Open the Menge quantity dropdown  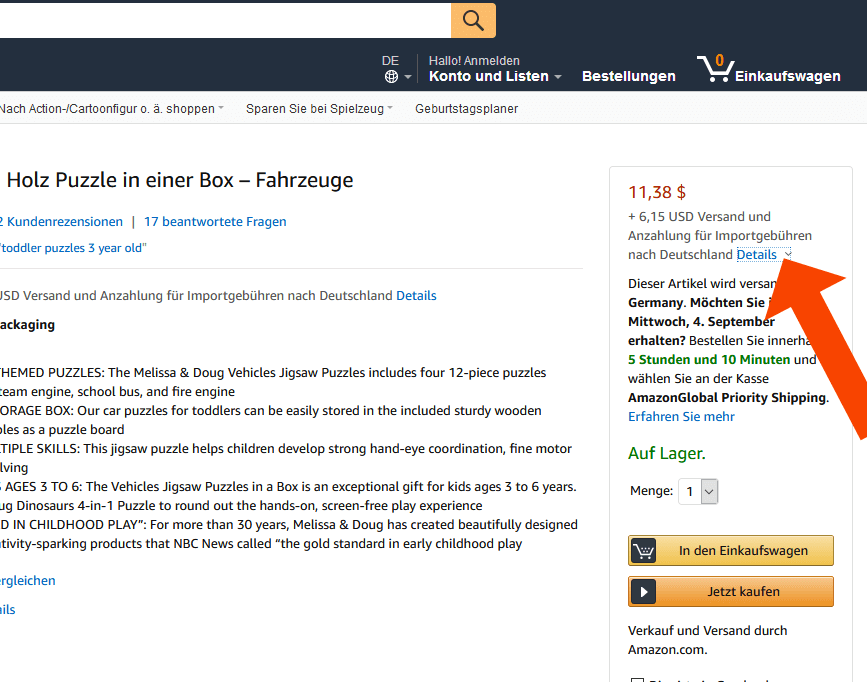pos(699,491)
